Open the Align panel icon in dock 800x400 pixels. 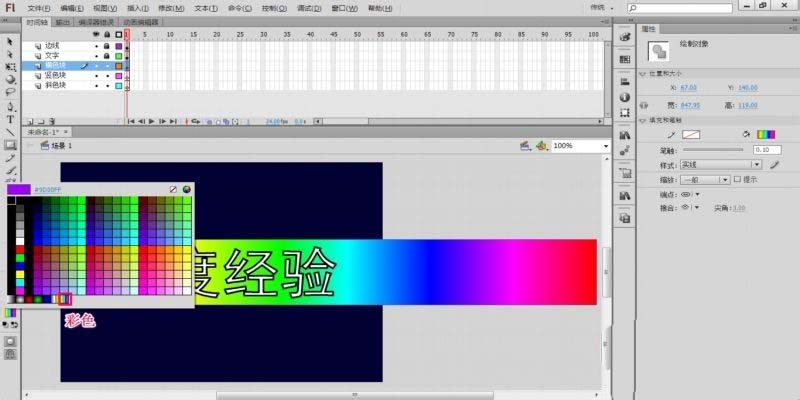(x=624, y=82)
